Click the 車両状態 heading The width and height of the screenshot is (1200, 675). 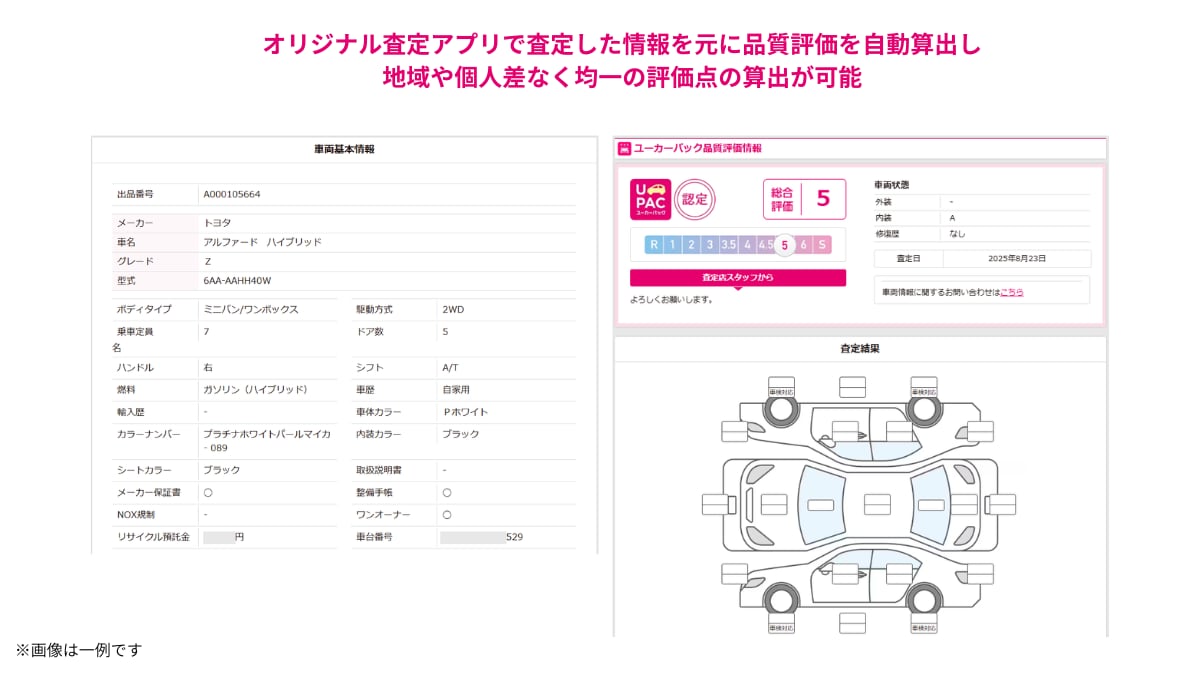click(x=891, y=185)
